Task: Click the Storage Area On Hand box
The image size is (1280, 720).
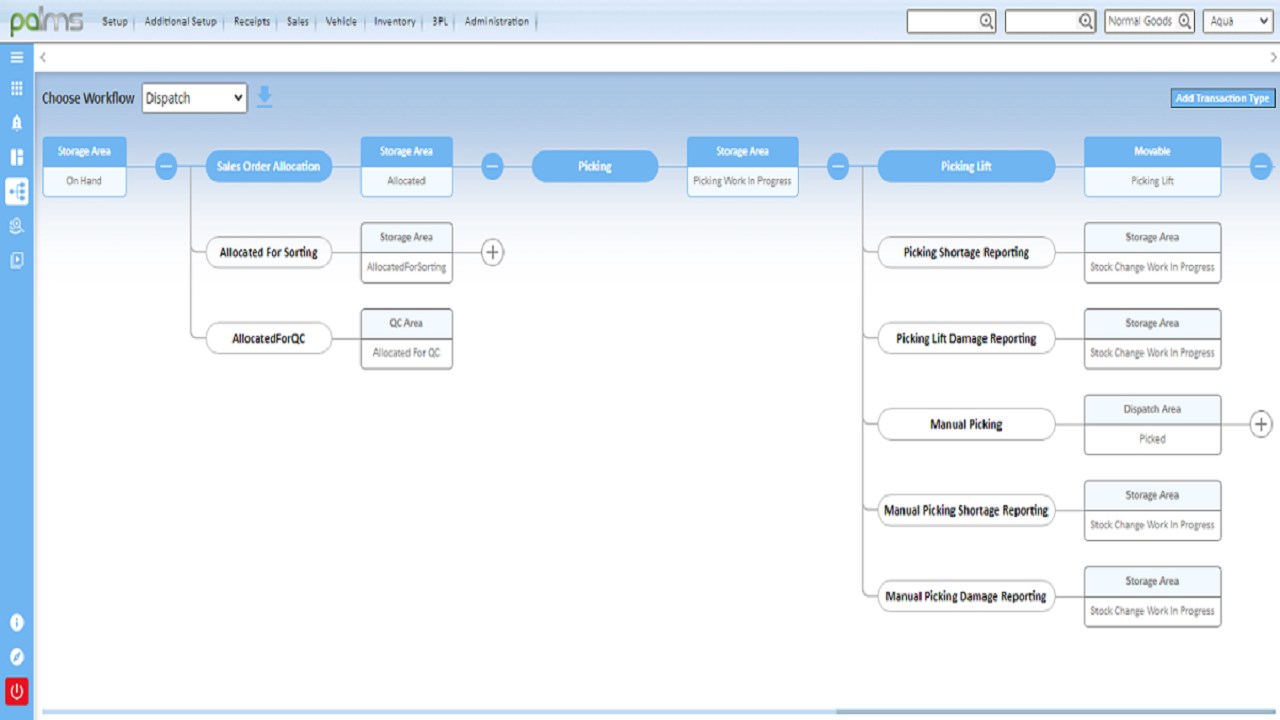Action: point(84,167)
